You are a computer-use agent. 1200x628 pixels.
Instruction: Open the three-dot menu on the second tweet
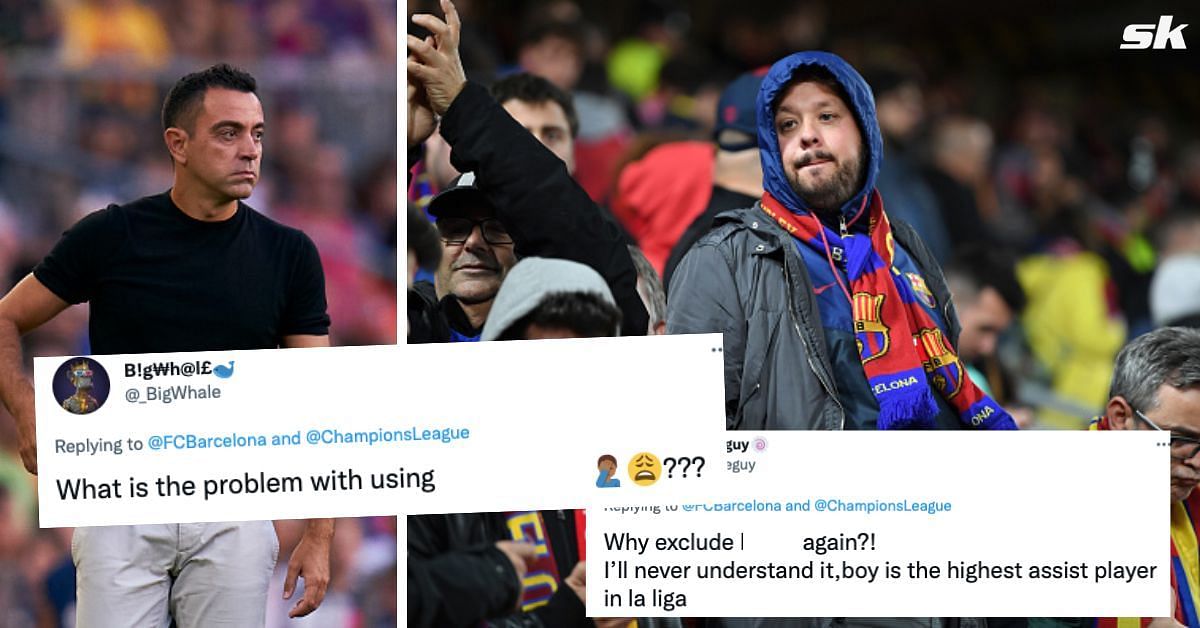coord(1164,445)
